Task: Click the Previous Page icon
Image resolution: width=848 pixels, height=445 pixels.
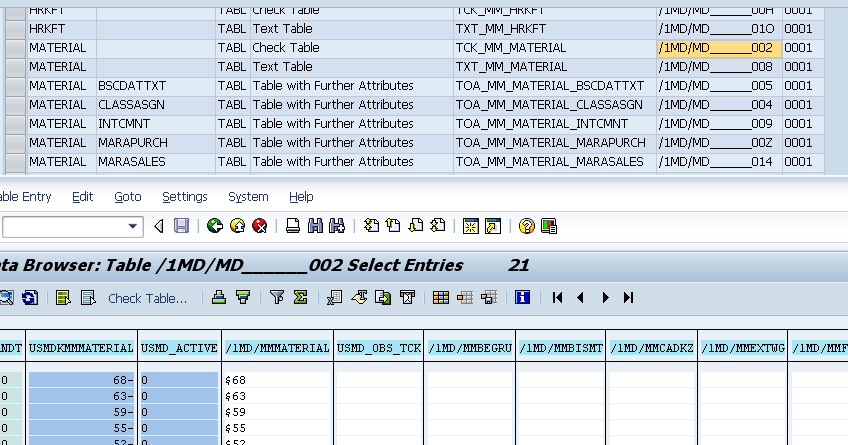Action: [x=393, y=226]
